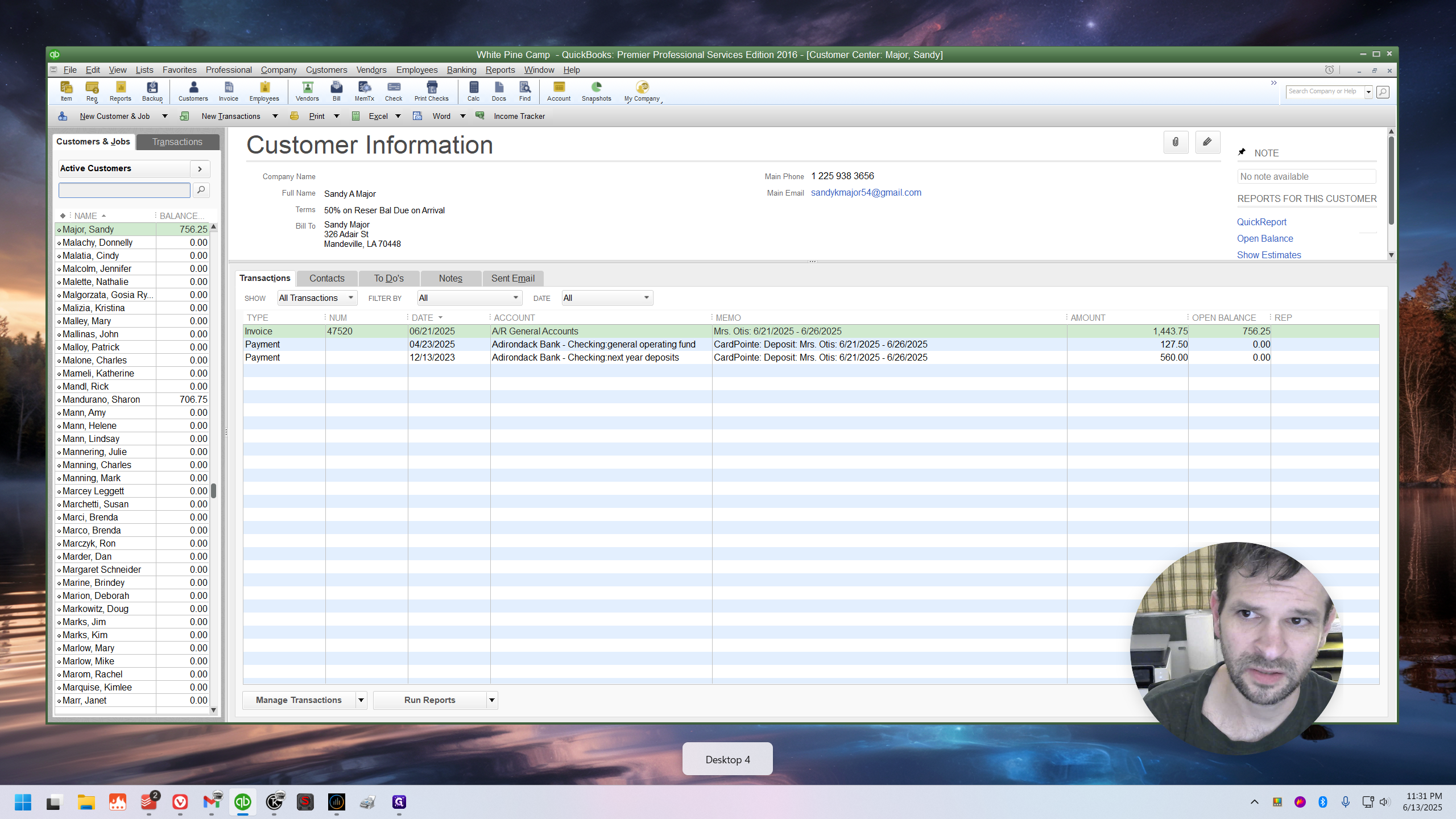Click the Bill toolbar icon
Image resolution: width=1456 pixels, height=819 pixels.
[x=337, y=91]
